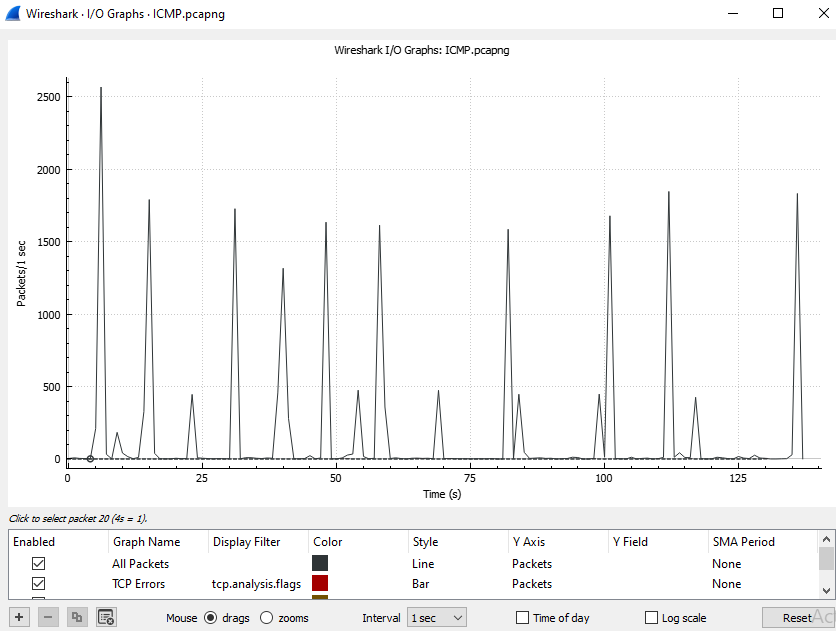The image size is (836, 631).
Task: Select the All Packets graph name cell
Action: pyautogui.click(x=141, y=564)
